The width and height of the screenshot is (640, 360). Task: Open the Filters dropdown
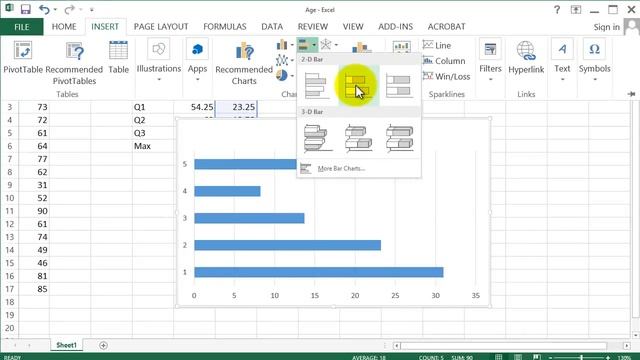point(490,60)
